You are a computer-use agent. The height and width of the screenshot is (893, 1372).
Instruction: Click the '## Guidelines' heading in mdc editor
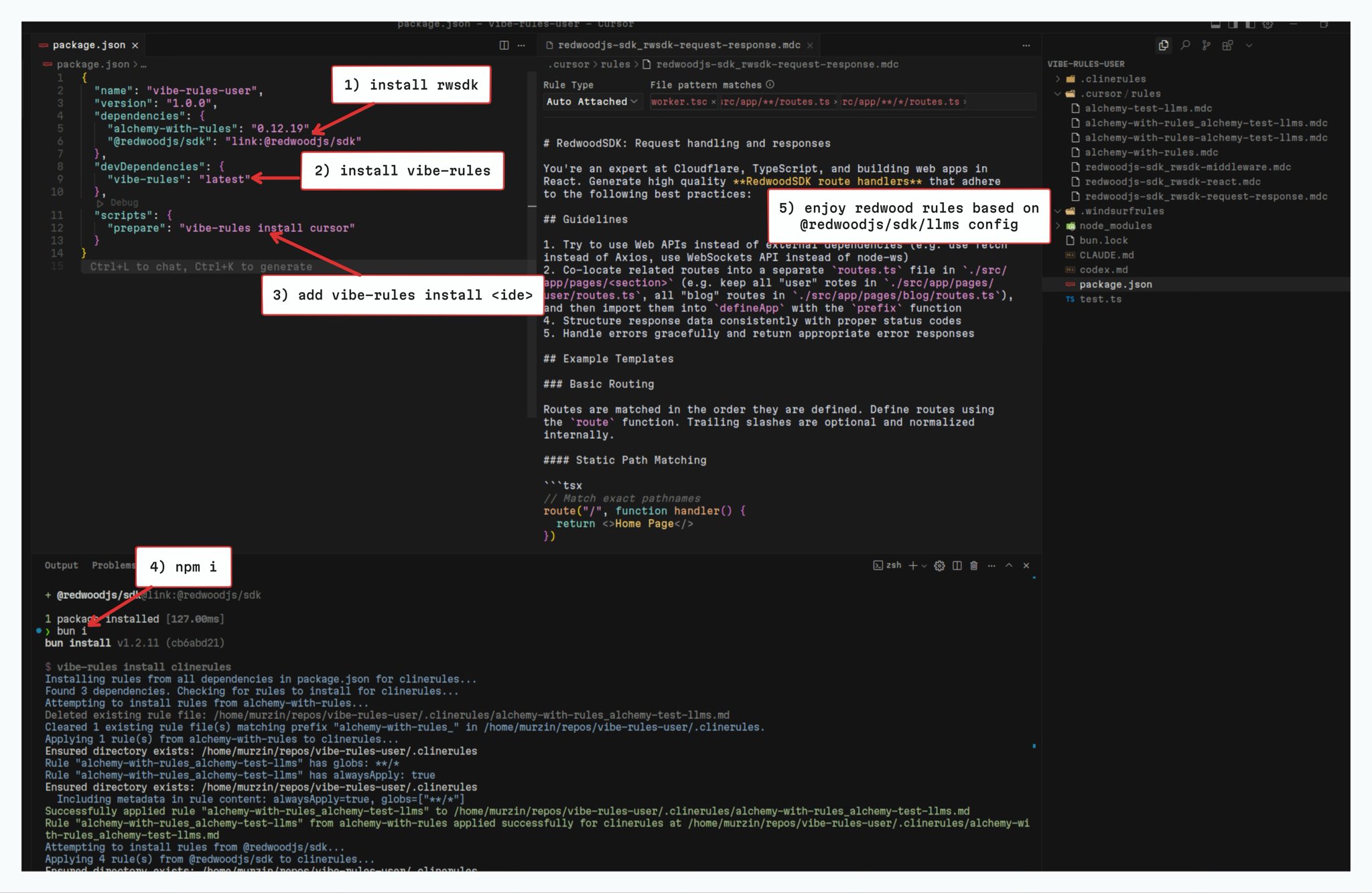pos(586,220)
